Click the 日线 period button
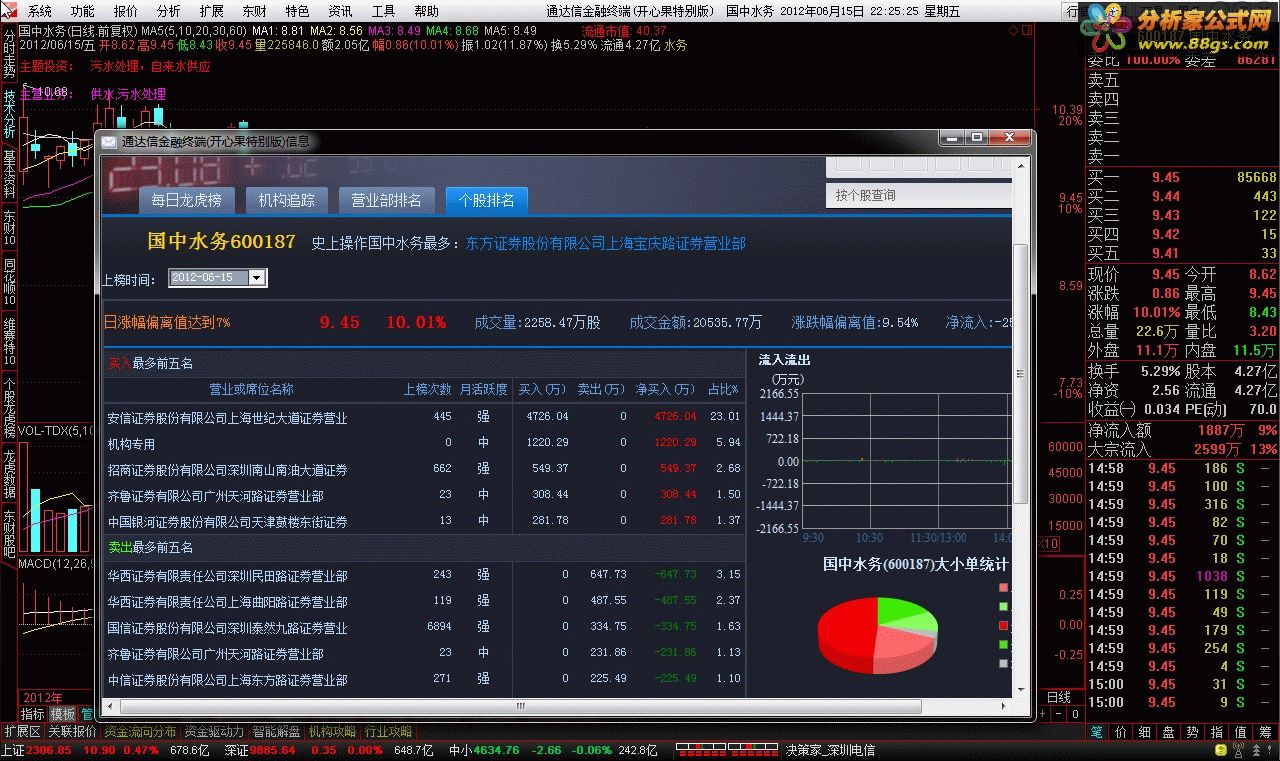This screenshot has height=761, width=1280. [x=1059, y=697]
